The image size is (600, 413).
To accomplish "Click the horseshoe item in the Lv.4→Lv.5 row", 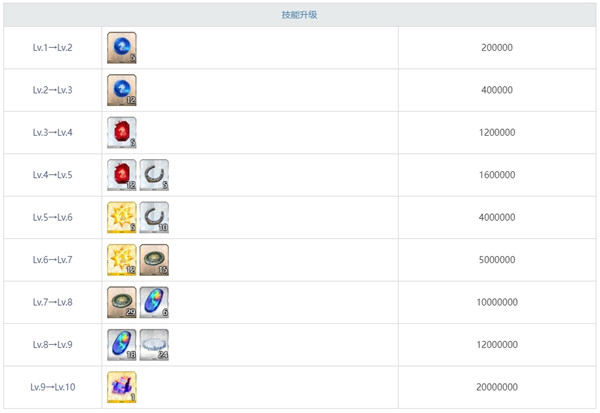I will point(154,175).
